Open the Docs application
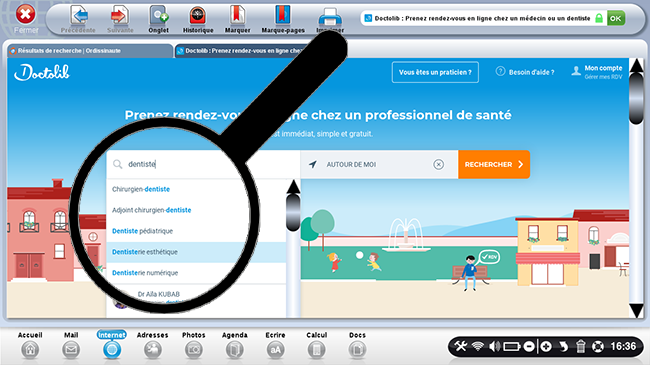 (x=357, y=345)
